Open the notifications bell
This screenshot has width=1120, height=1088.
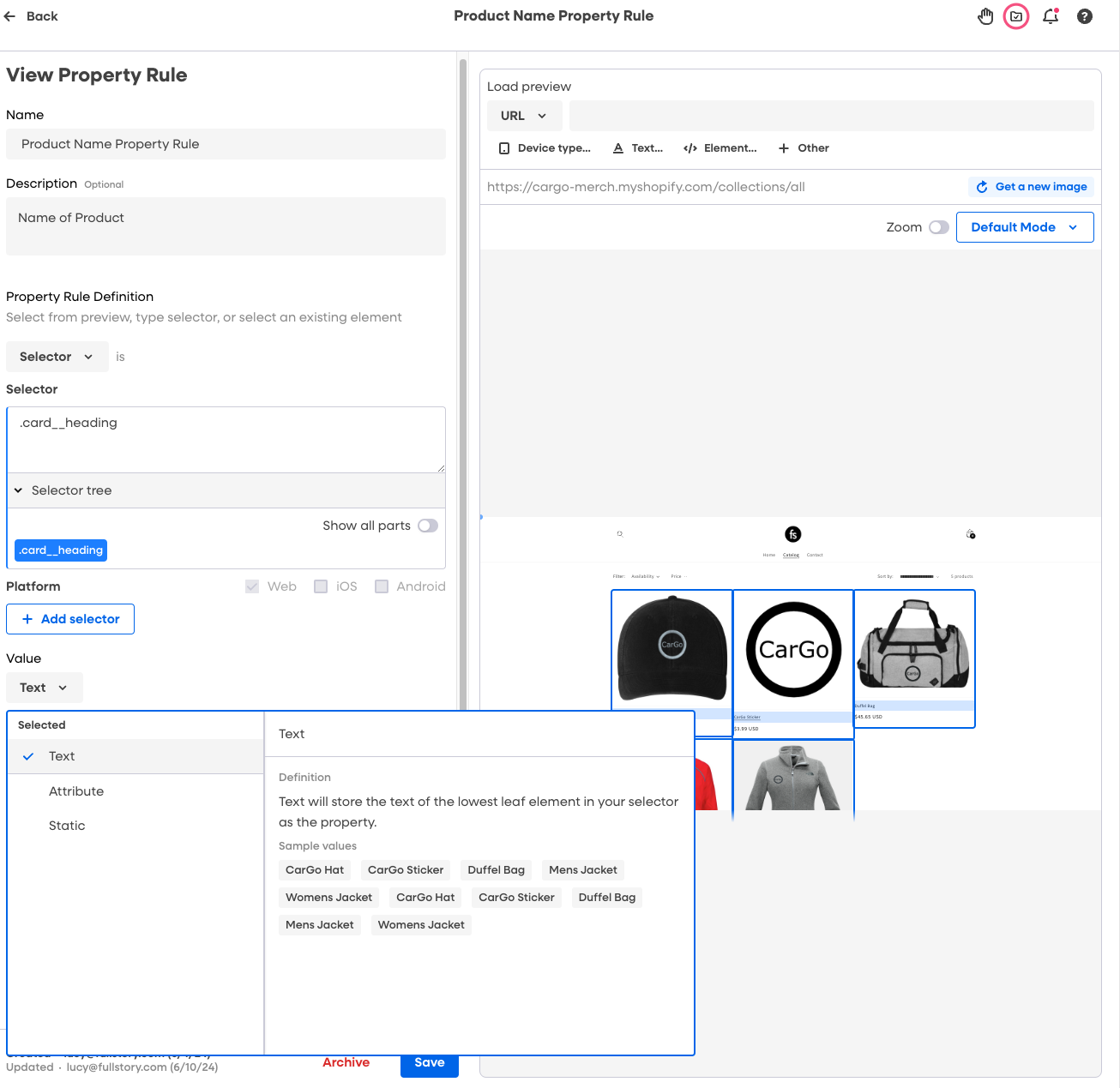[x=1051, y=16]
